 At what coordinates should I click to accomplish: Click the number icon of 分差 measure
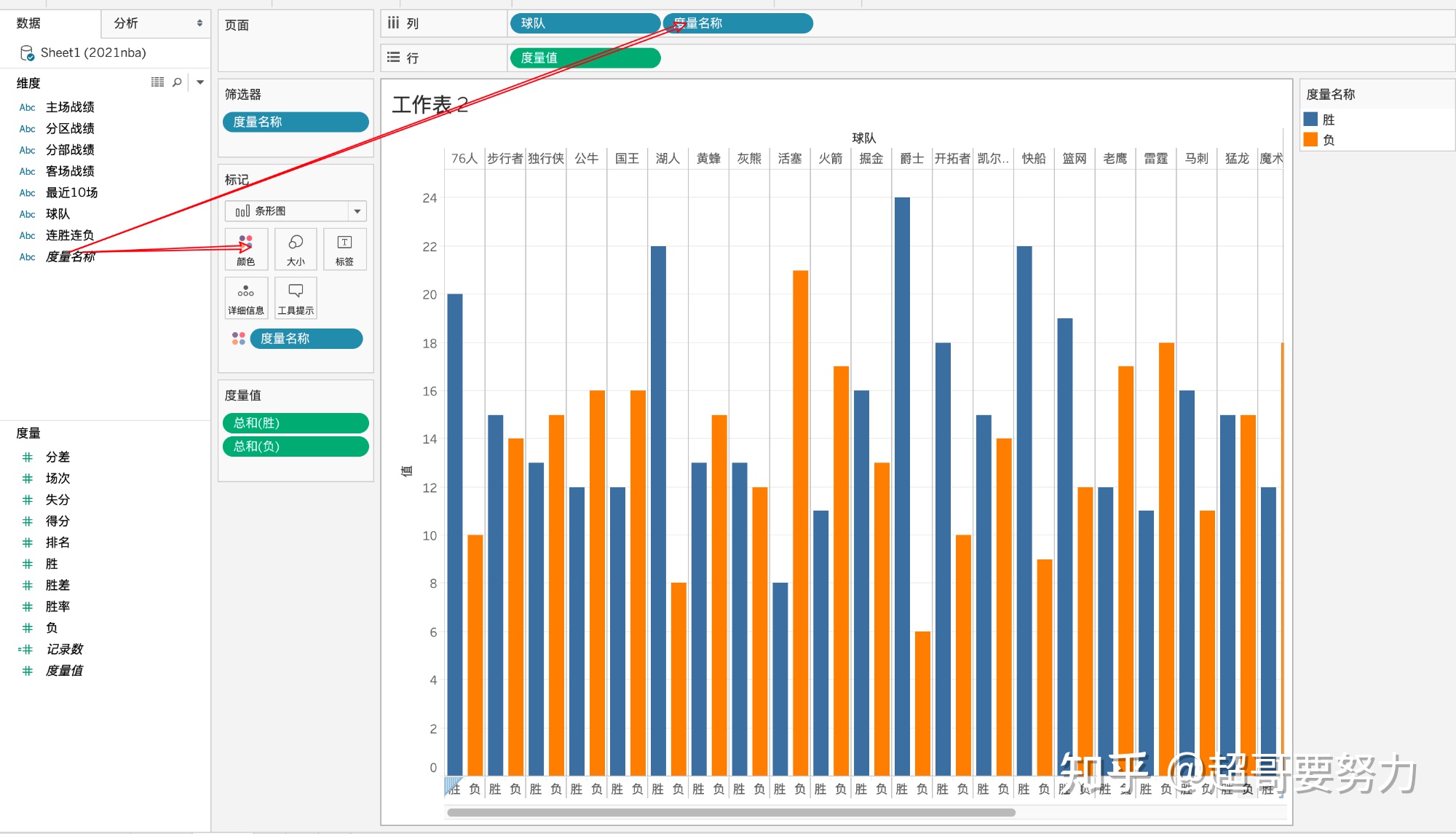(x=27, y=457)
